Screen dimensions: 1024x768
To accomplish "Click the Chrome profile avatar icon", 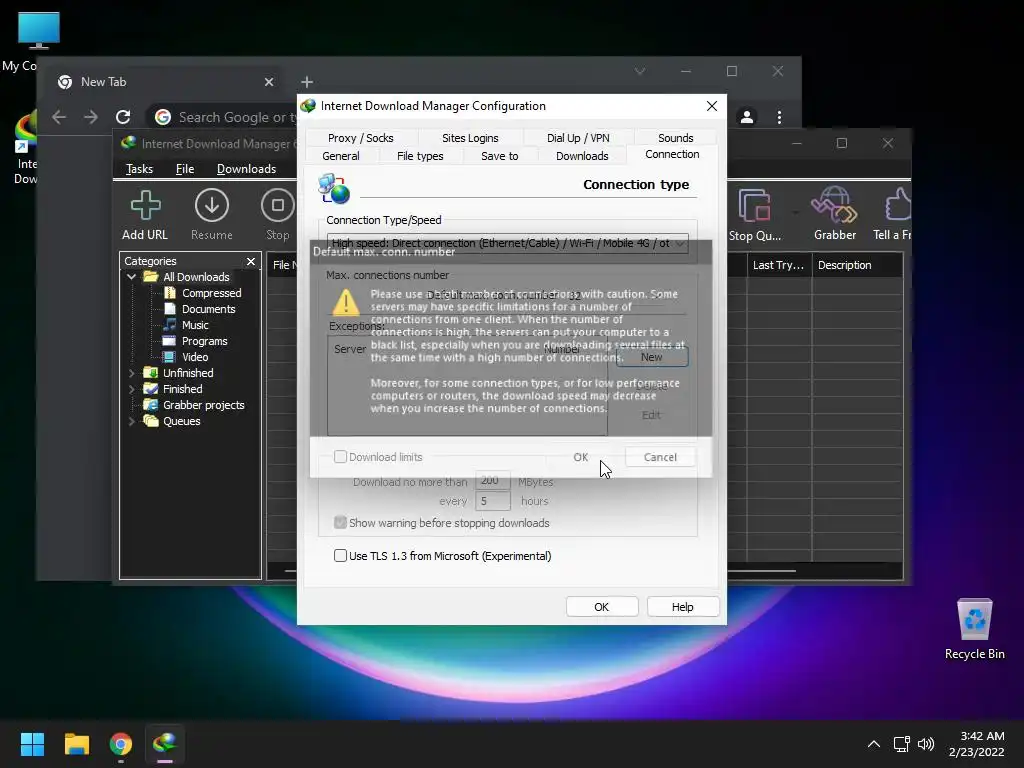I will (746, 117).
